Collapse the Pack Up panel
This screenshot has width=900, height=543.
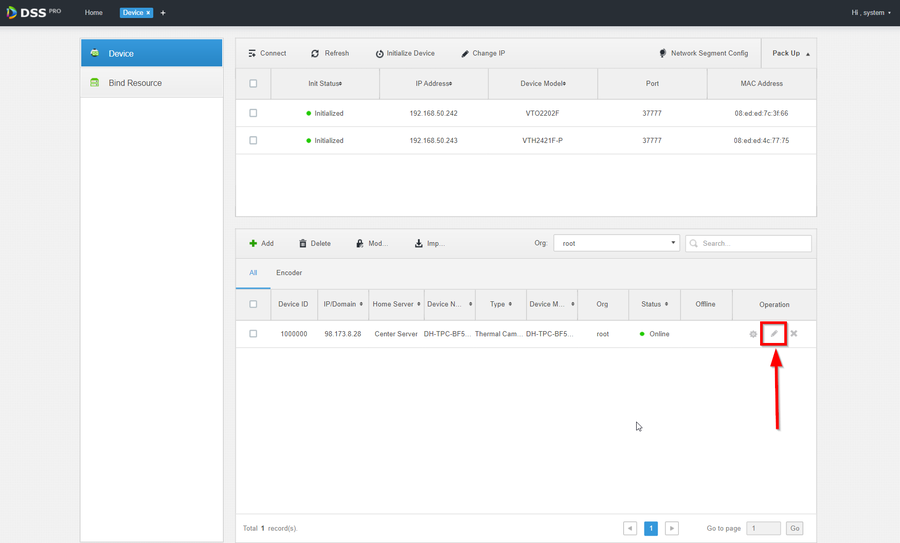click(790, 53)
